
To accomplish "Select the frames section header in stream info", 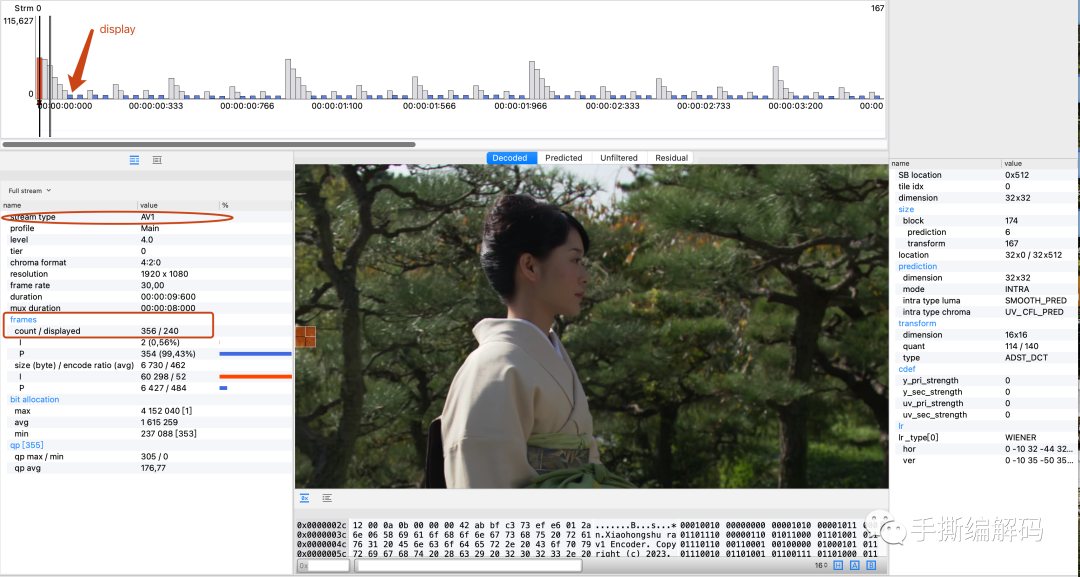I will pyautogui.click(x=23, y=319).
